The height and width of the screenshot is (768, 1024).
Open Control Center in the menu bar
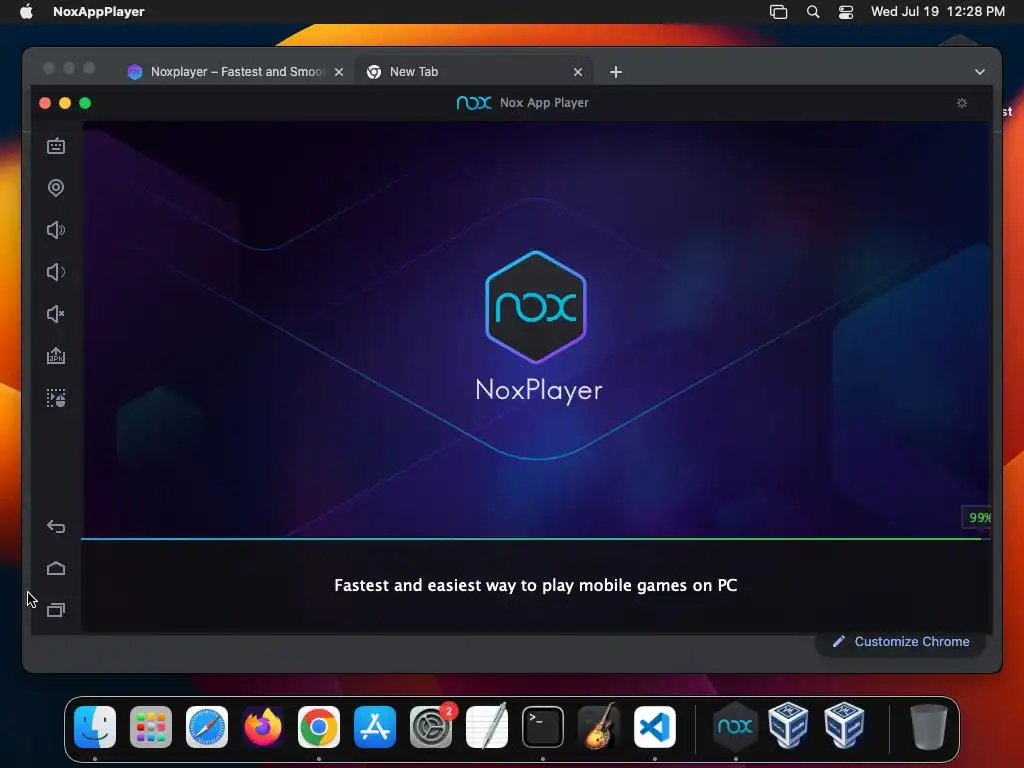tap(846, 12)
